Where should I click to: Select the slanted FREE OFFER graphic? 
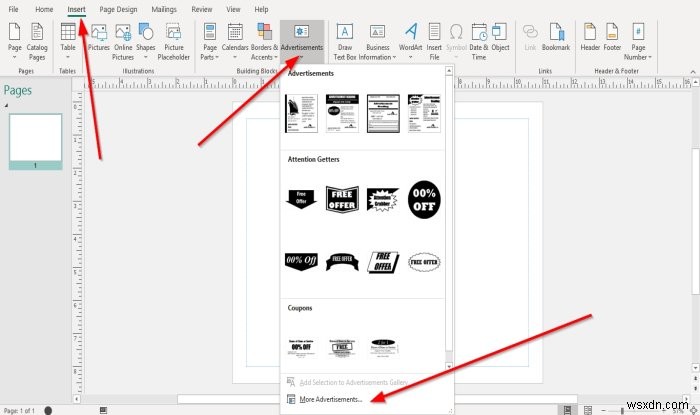[383, 262]
